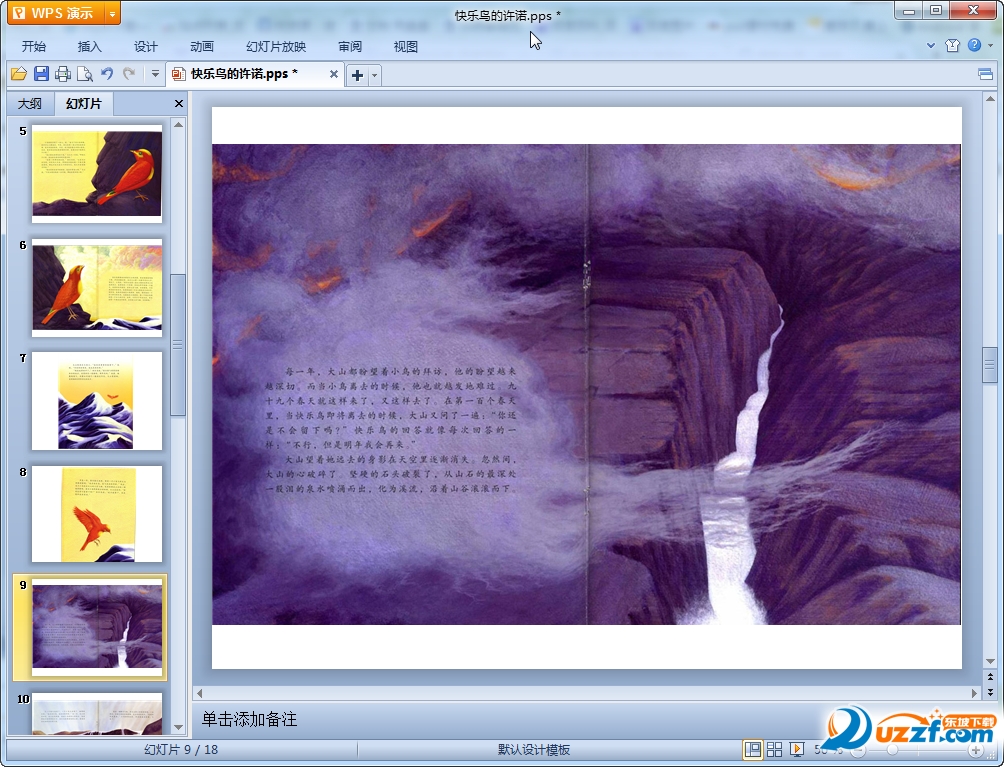Viewport: 1004px width, 767px height.
Task: Open the 插入 ribbon tab
Action: point(90,47)
